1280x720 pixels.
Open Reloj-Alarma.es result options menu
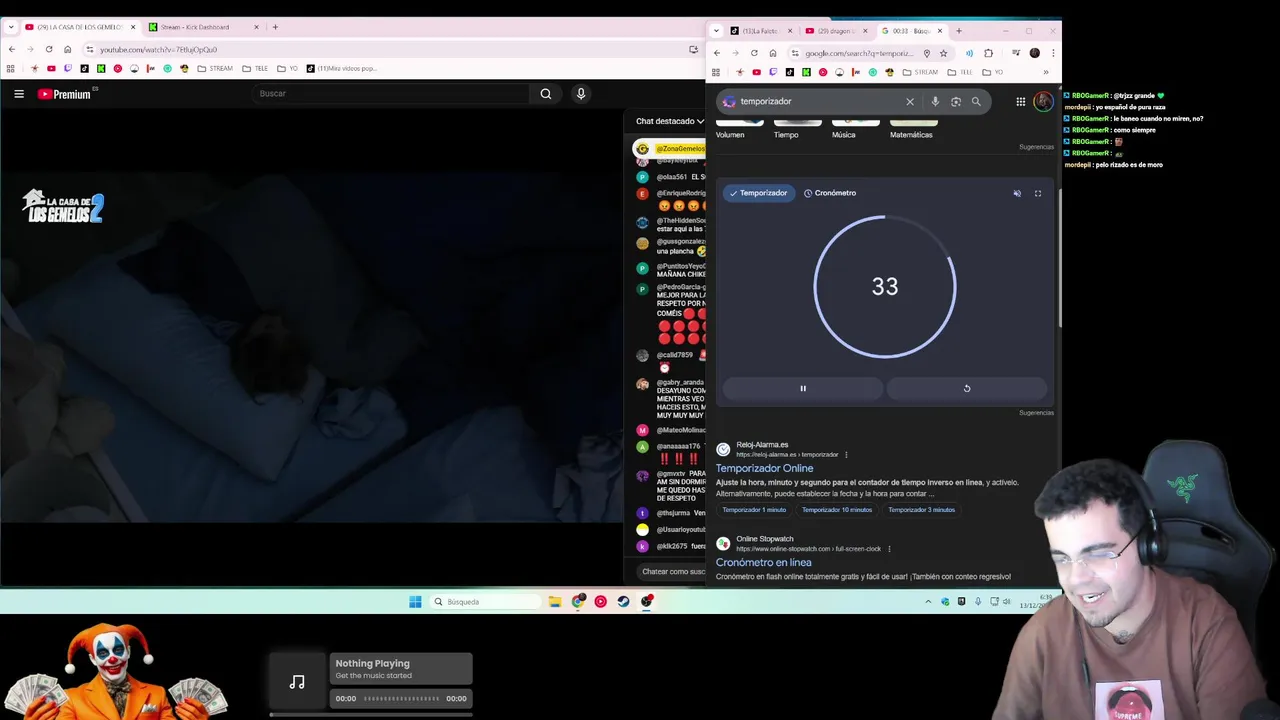(846, 455)
